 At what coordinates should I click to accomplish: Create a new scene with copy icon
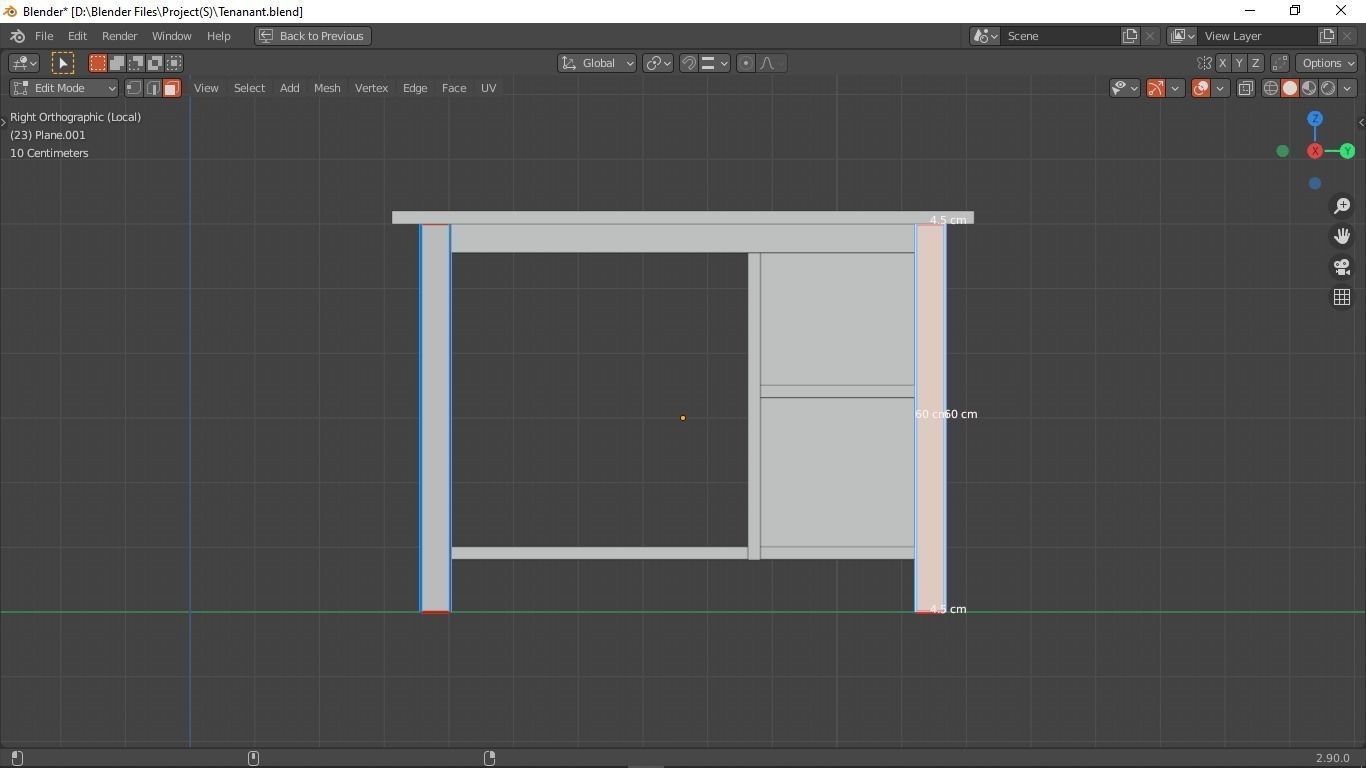(x=1131, y=36)
